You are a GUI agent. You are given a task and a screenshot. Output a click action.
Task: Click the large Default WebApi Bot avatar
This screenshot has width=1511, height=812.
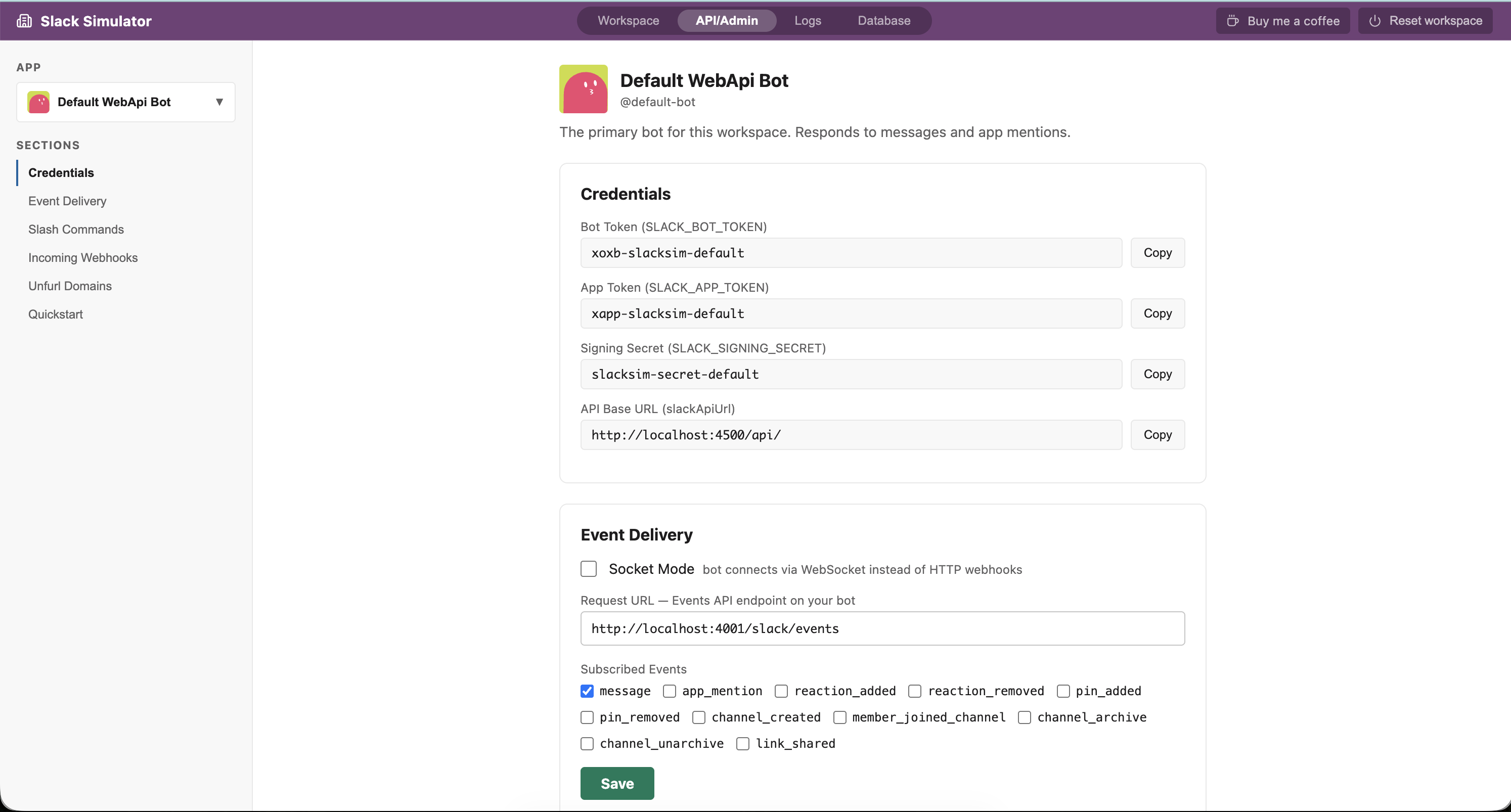(x=583, y=88)
